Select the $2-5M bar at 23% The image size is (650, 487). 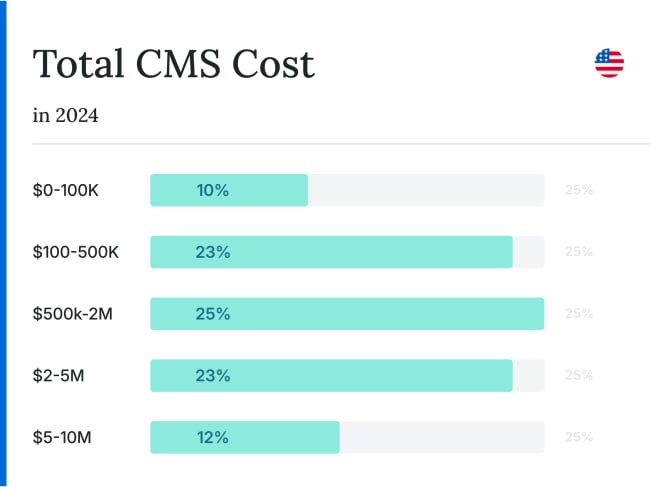click(x=331, y=376)
